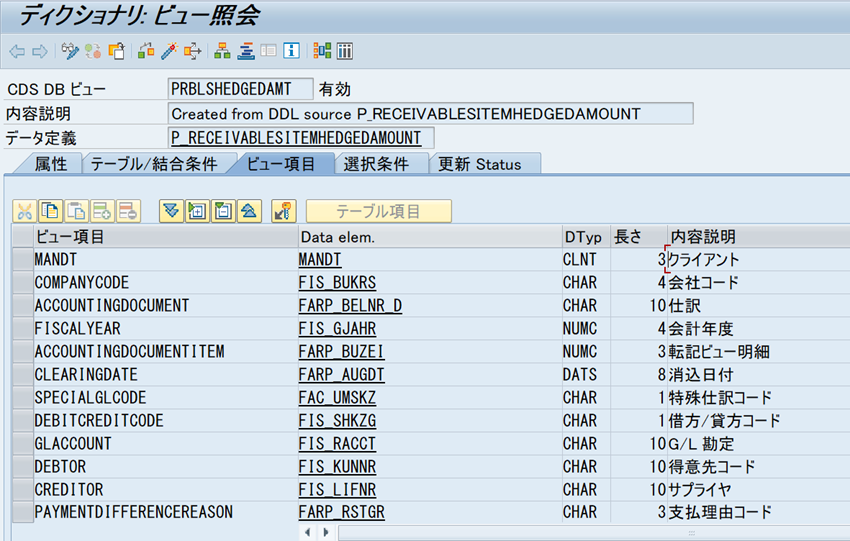Click the key search-help icon

point(284,211)
